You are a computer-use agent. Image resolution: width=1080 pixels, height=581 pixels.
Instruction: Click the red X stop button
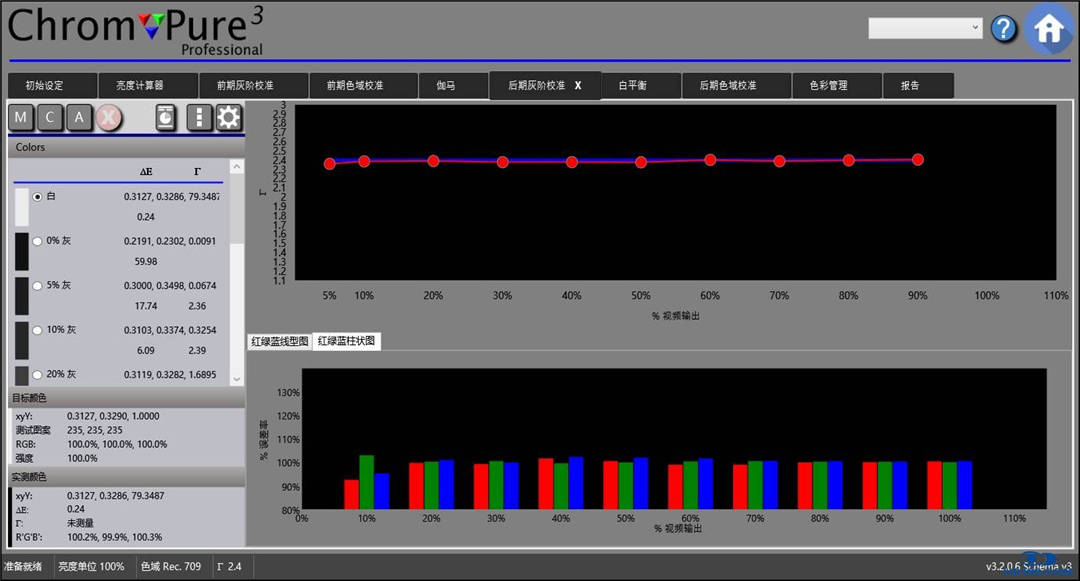point(109,118)
